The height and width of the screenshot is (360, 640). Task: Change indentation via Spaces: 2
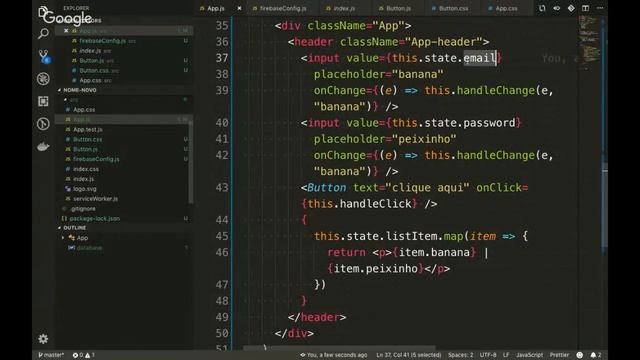coord(460,355)
